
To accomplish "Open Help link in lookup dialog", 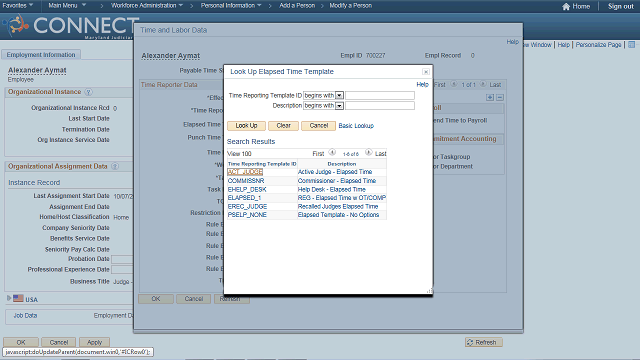I will point(422,84).
